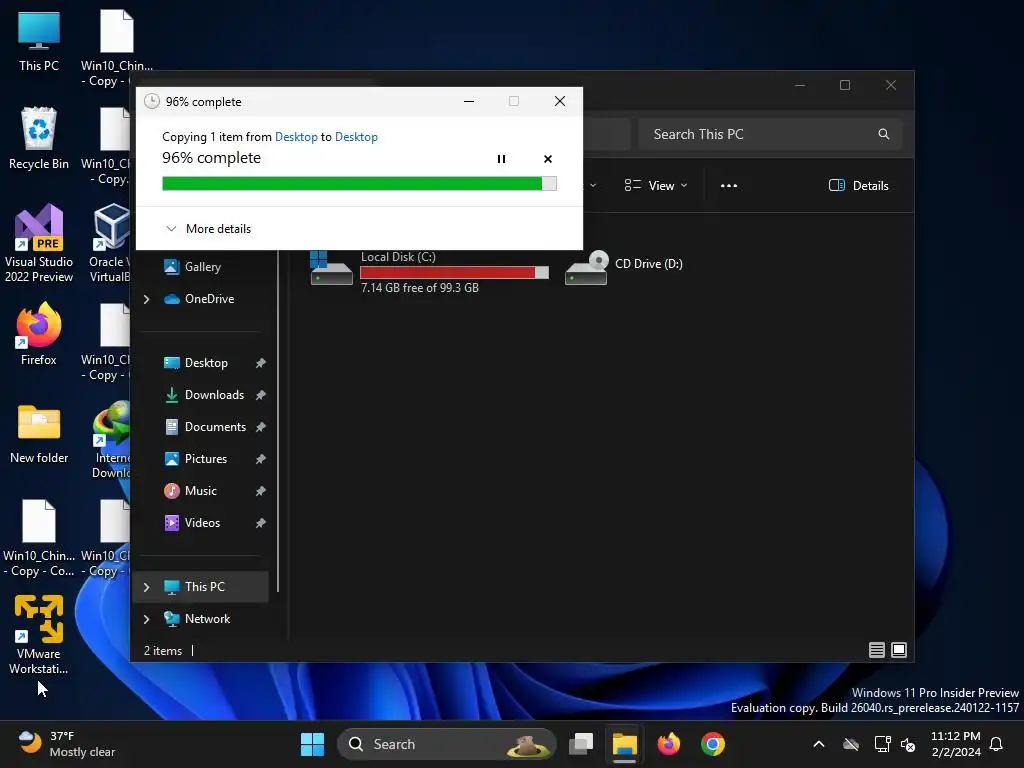Click the destination Desktop link in the copy dialog
This screenshot has width=1024, height=768.
pyautogui.click(x=356, y=136)
